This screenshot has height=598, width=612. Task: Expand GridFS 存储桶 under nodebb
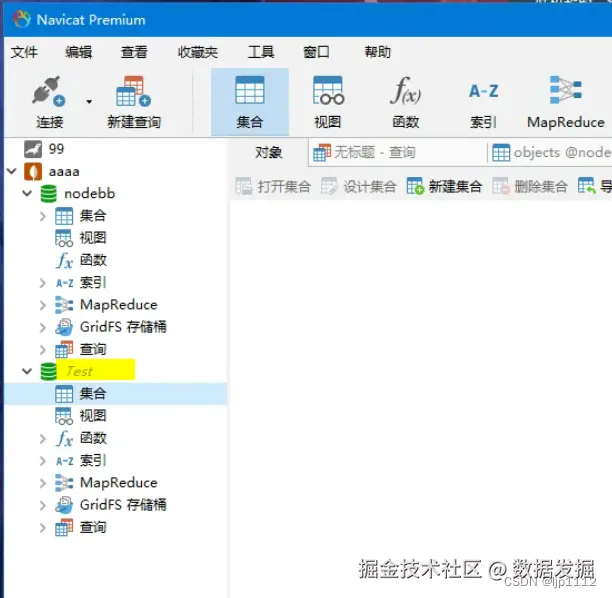43,327
